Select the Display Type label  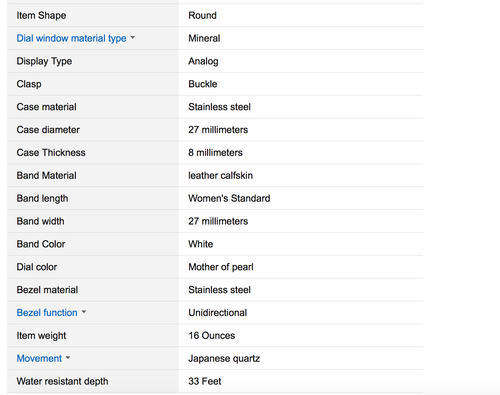[x=44, y=61]
